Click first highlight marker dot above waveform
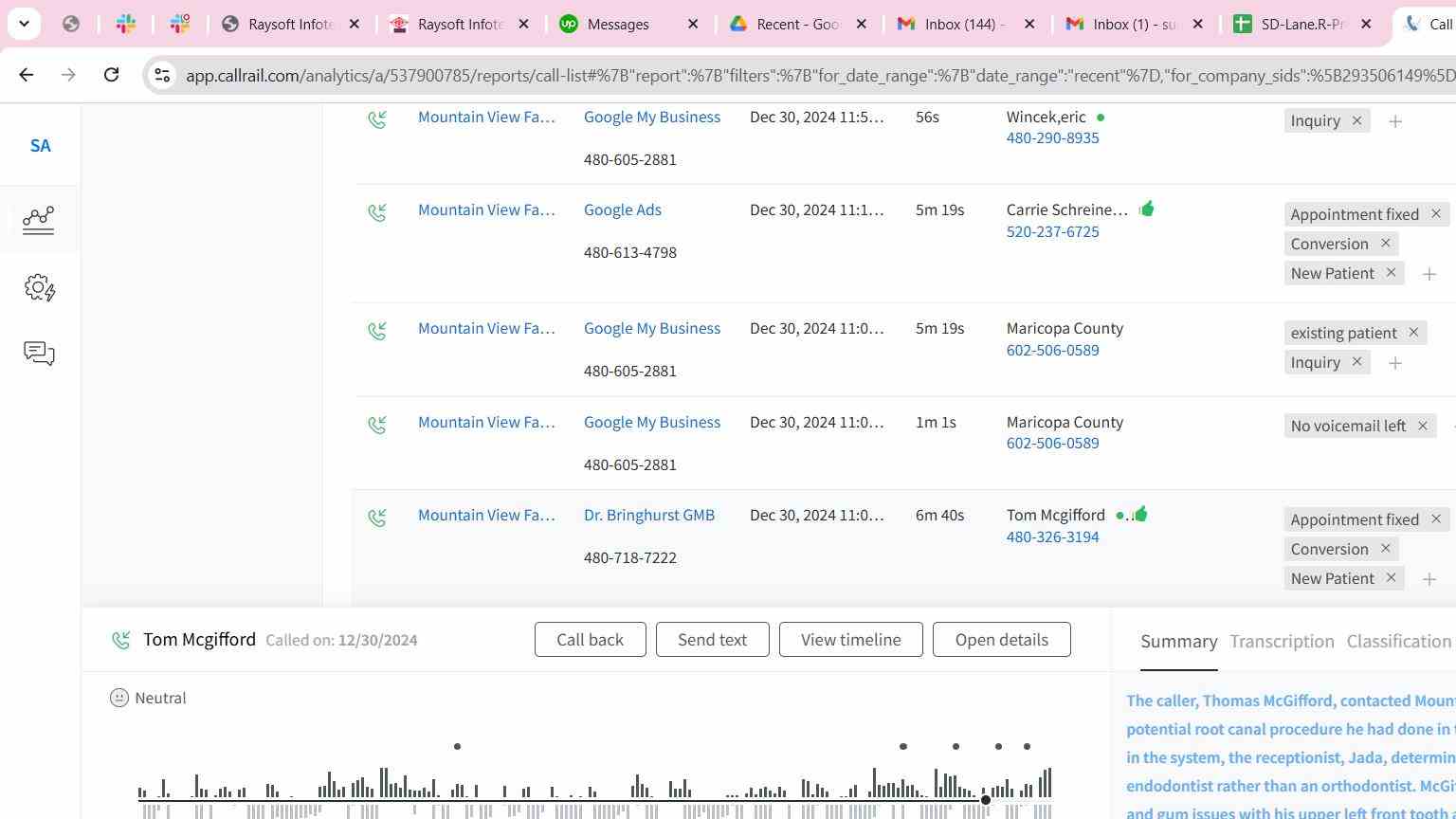This screenshot has width=1456, height=819. (457, 747)
